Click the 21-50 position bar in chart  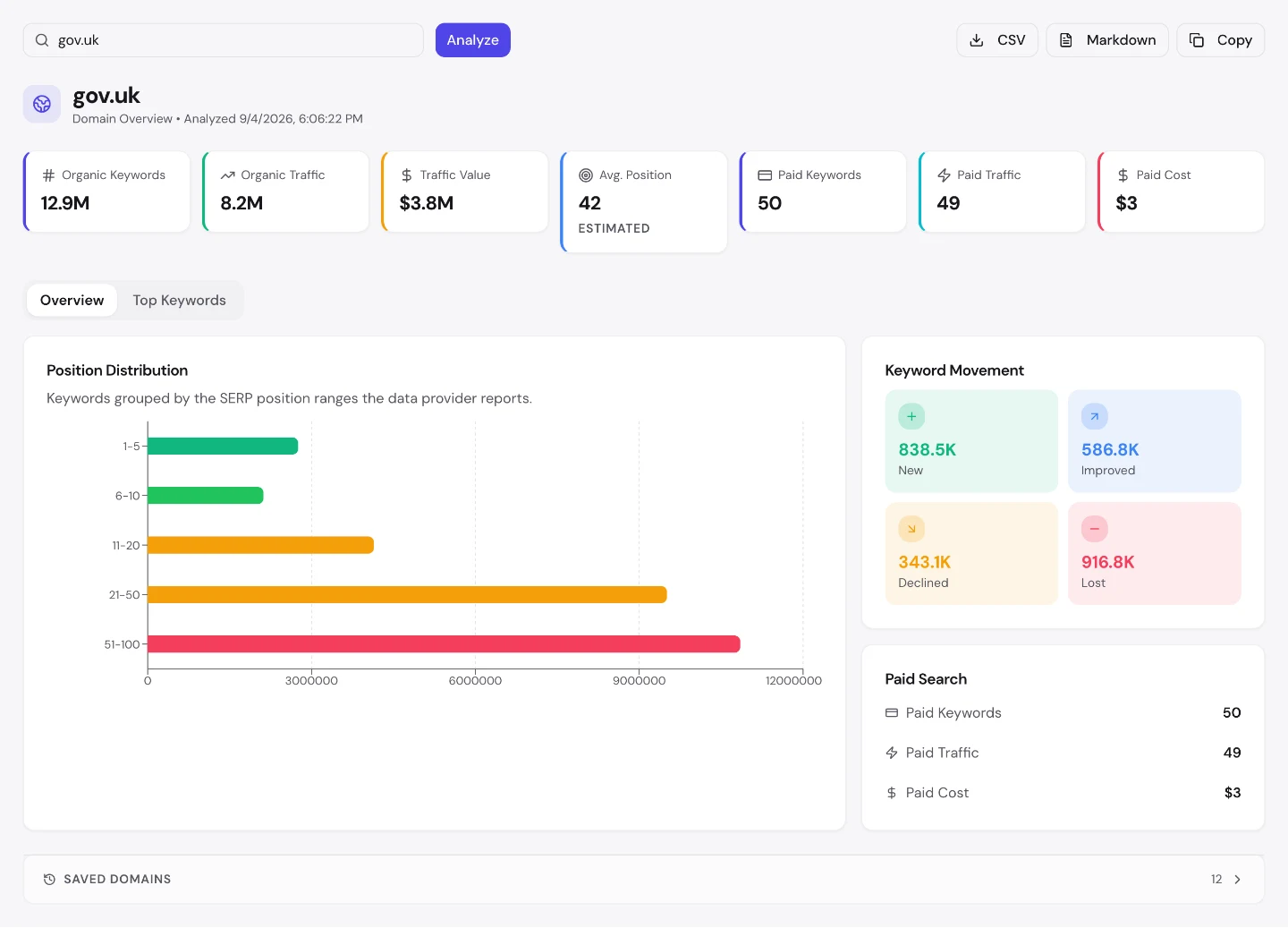point(407,594)
